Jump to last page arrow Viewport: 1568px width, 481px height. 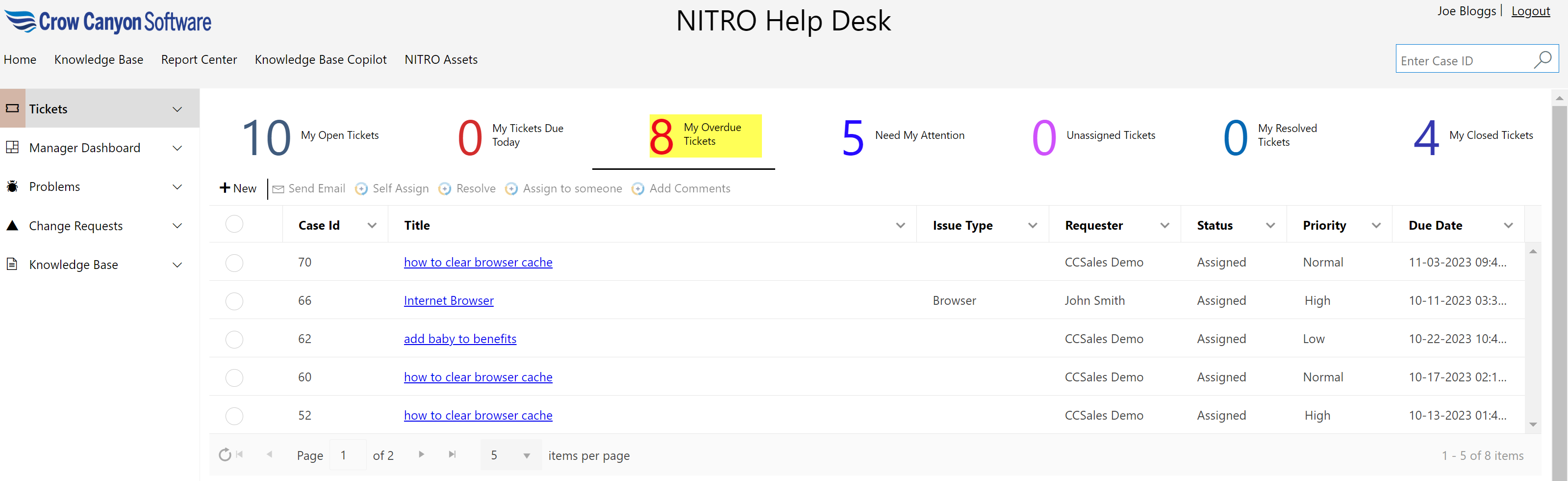point(452,454)
